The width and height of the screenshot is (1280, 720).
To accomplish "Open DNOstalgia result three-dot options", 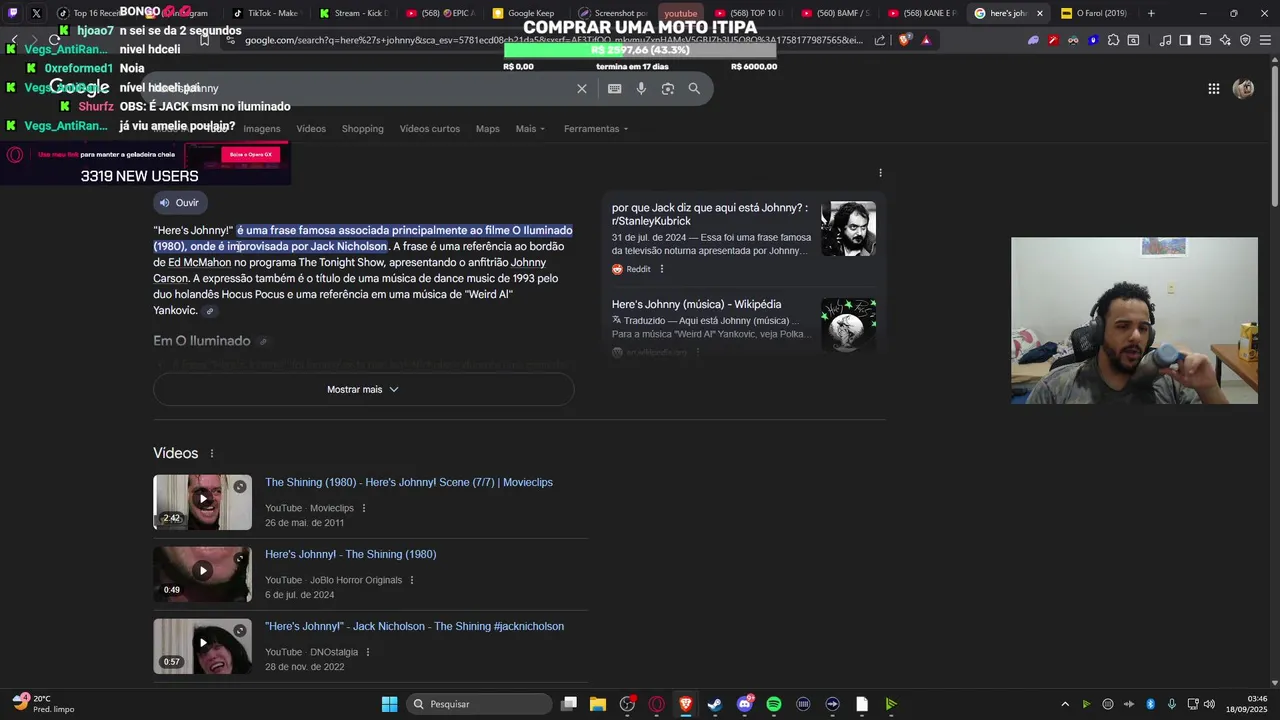I will coord(368,652).
